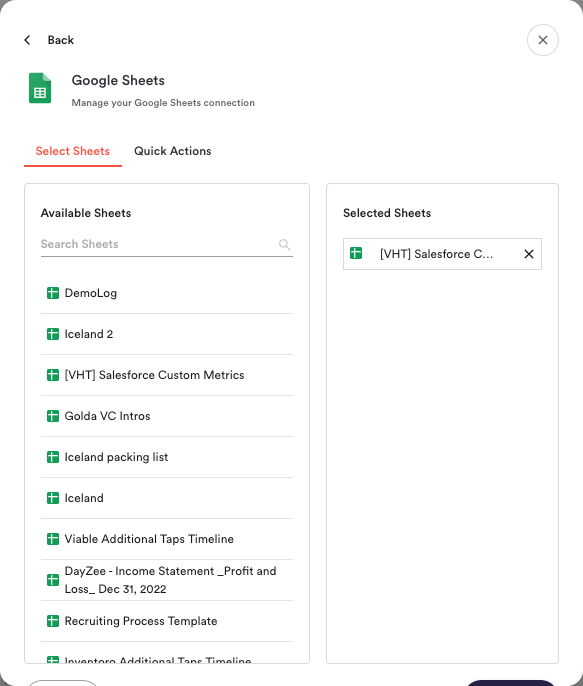Select the DemoLog sheet
This screenshot has height=686, width=583.
[167, 293]
